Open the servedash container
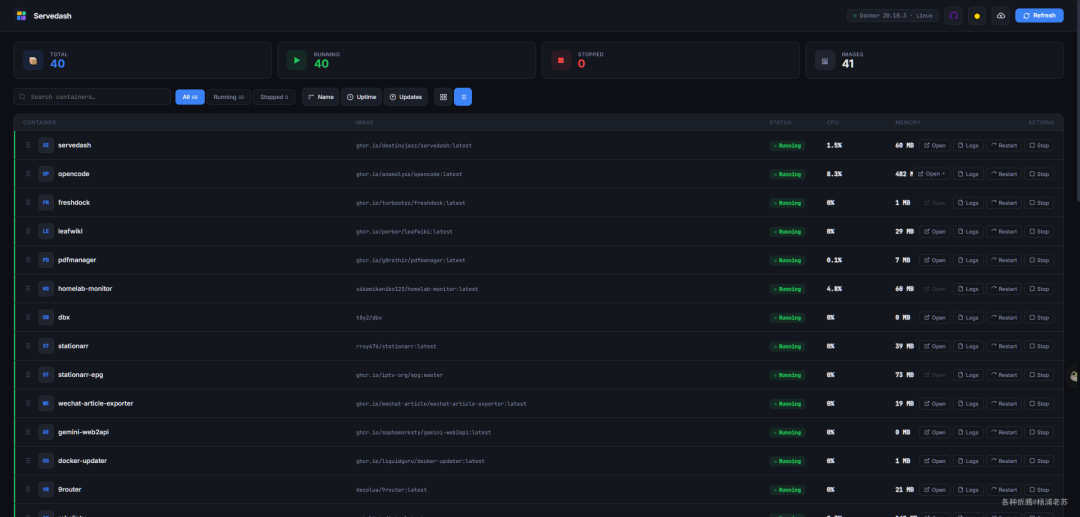This screenshot has height=517, width=1080. [x=935, y=145]
